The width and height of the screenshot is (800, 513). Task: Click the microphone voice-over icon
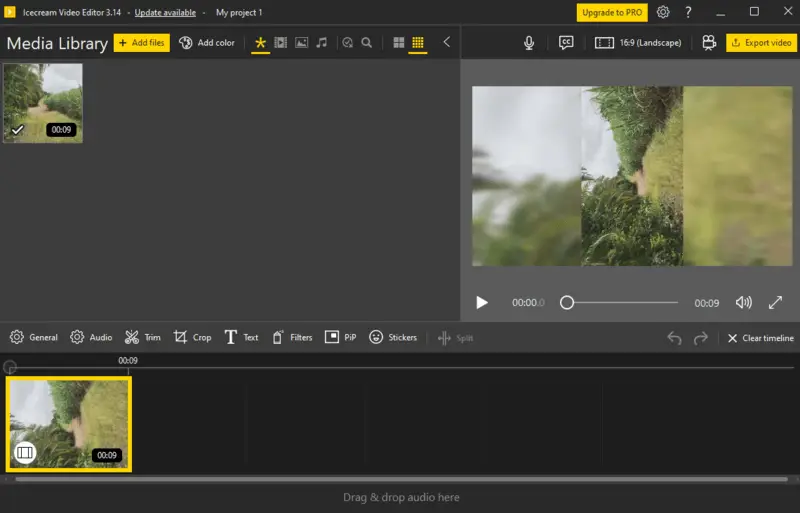click(529, 43)
